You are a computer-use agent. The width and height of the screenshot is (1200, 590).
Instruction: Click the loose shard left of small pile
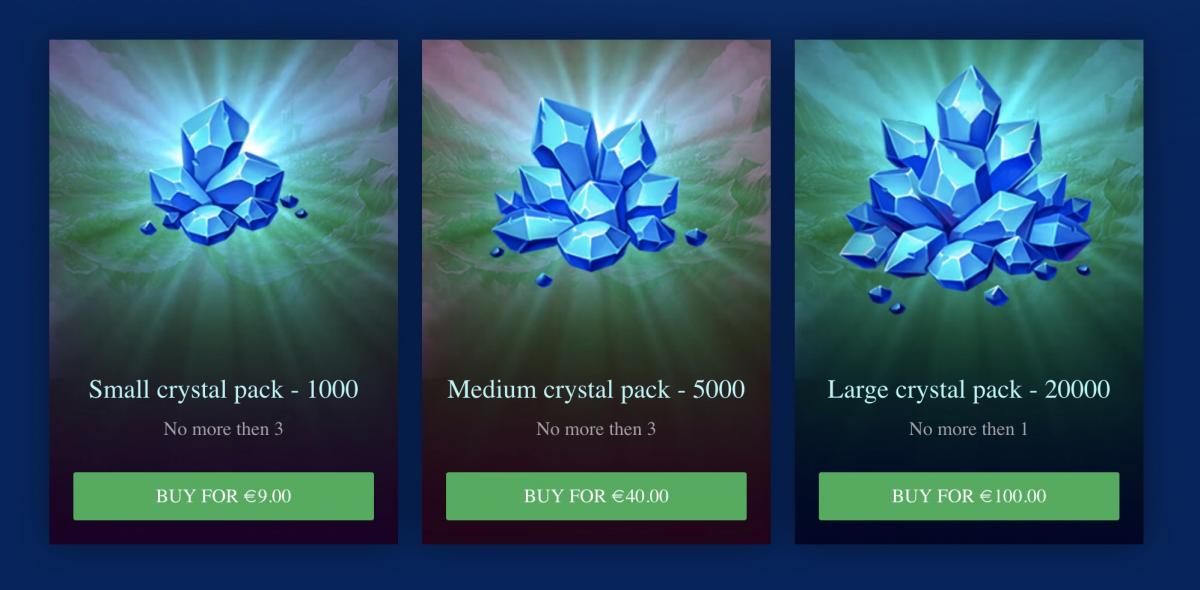click(147, 228)
